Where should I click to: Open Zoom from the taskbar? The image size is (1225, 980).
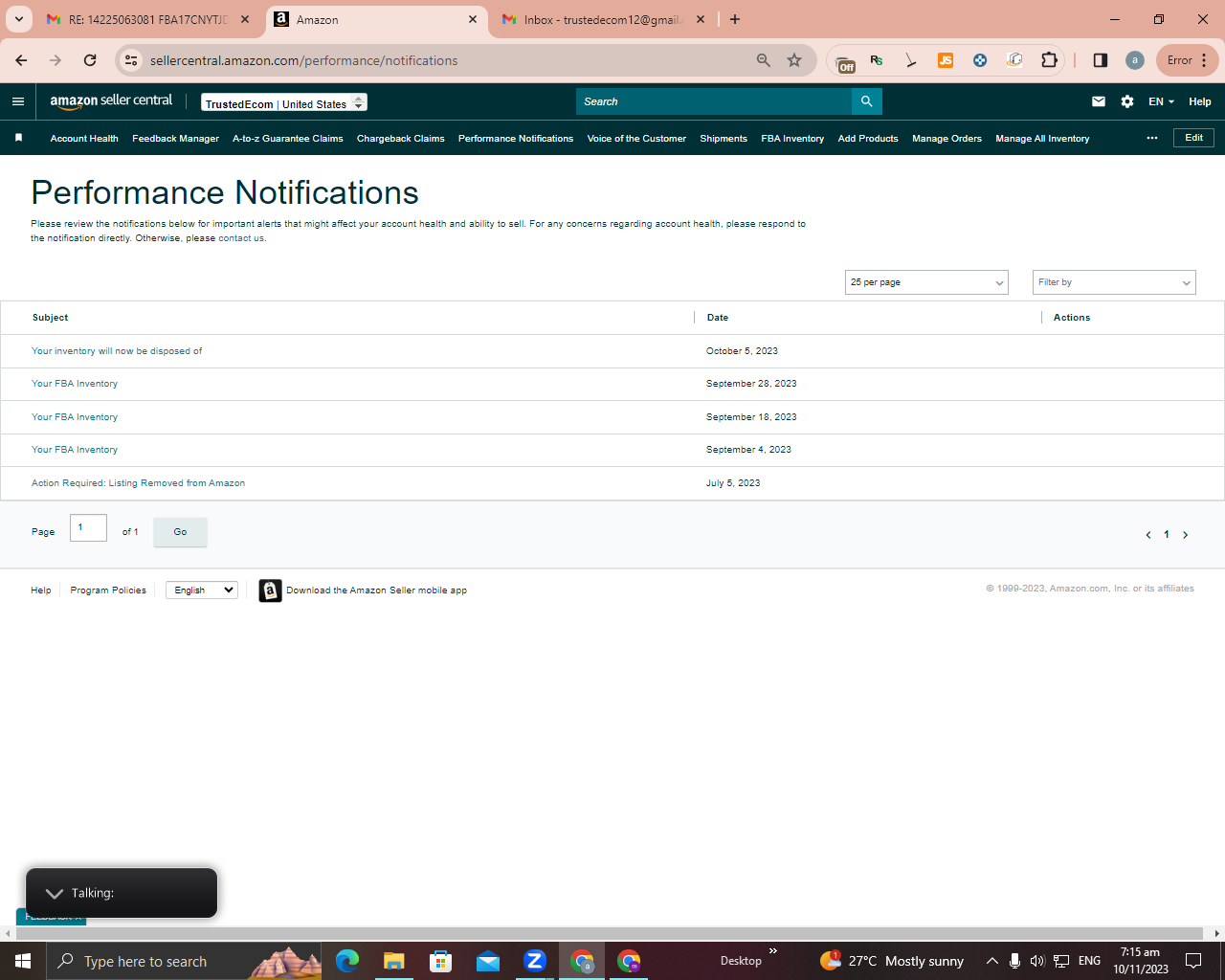pyautogui.click(x=535, y=961)
